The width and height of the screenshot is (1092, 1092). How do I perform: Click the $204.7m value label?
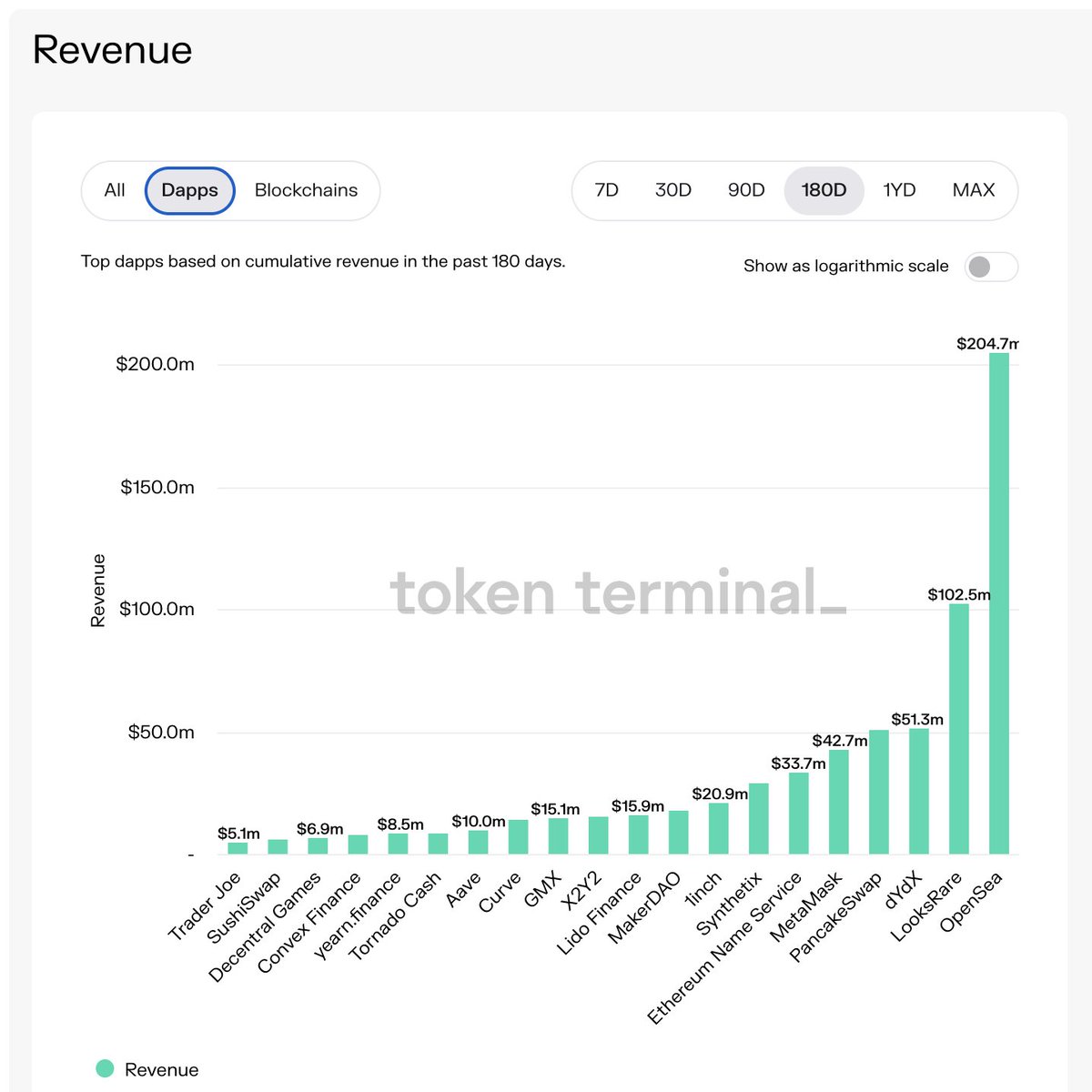[x=987, y=344]
